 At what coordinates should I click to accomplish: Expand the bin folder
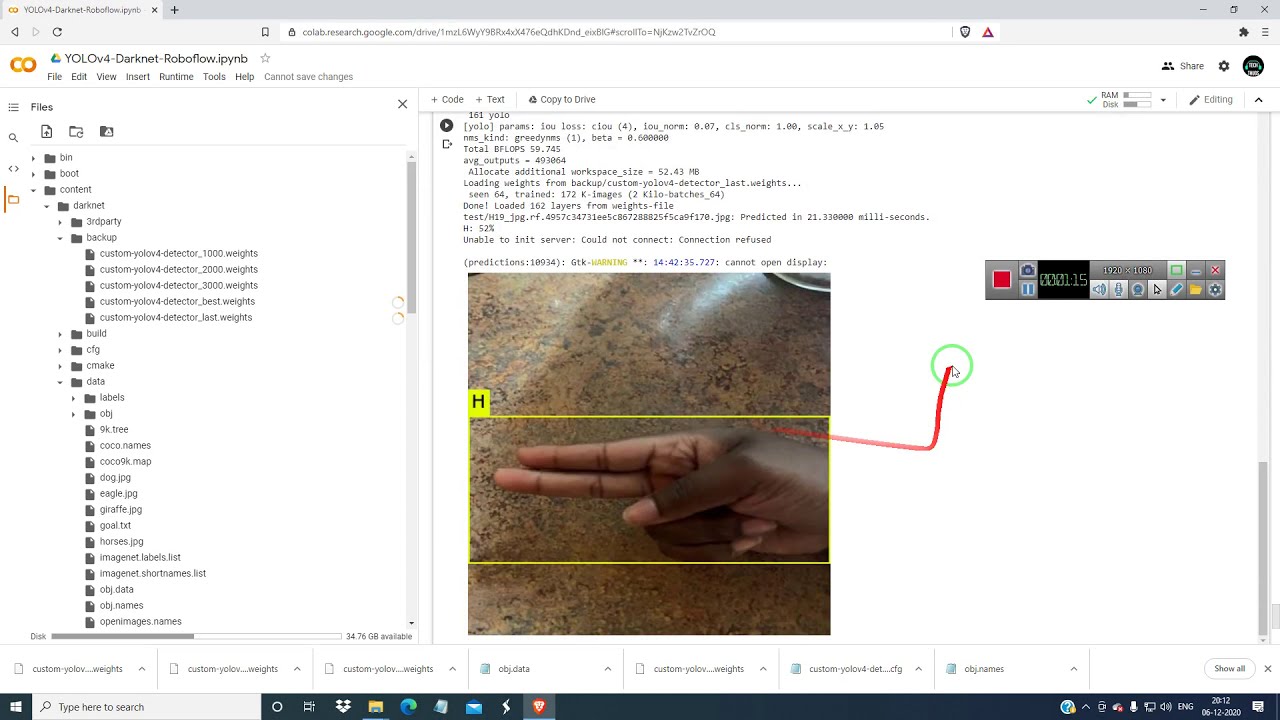click(33, 158)
